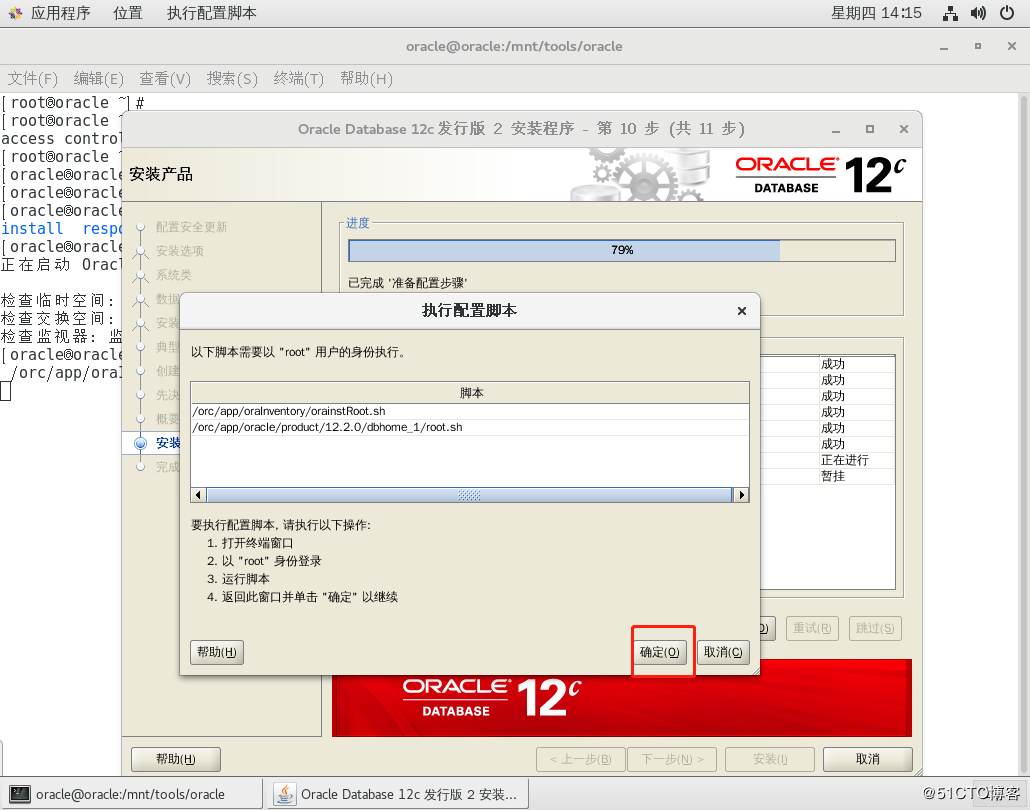Click the disabled 安装(I) button
Image resolution: width=1030 pixels, height=810 pixels.
[770, 759]
